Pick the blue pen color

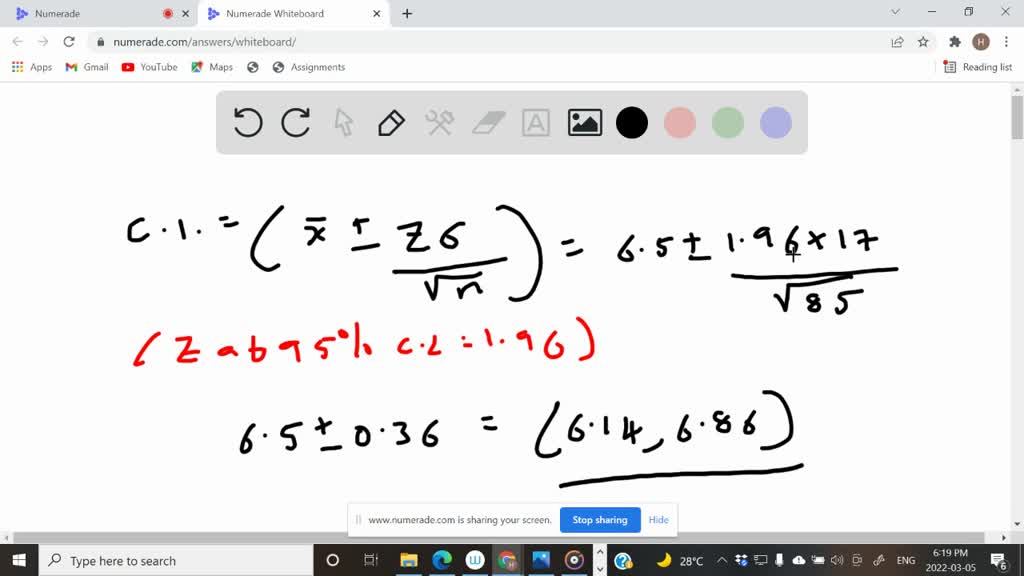tap(776, 123)
